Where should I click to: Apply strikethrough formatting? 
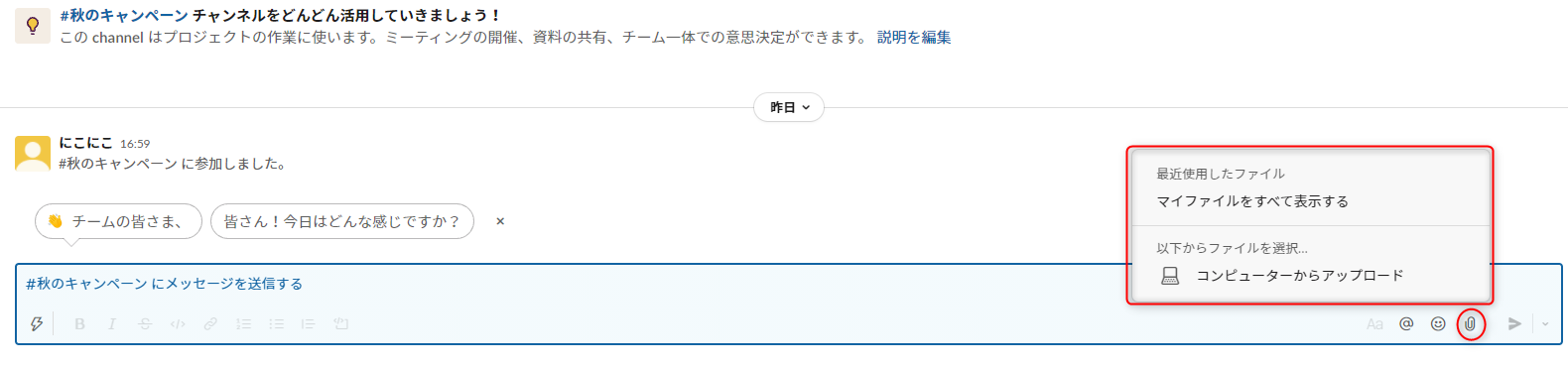pos(145,323)
